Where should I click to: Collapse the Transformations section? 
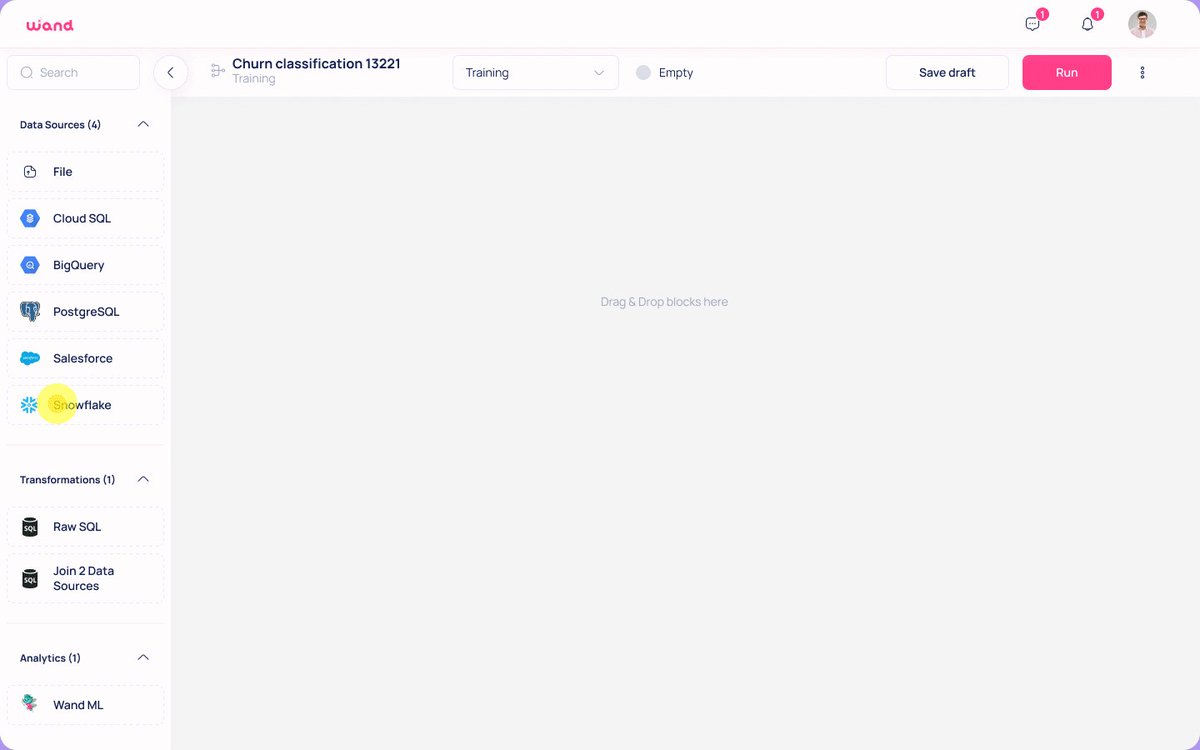pos(143,480)
